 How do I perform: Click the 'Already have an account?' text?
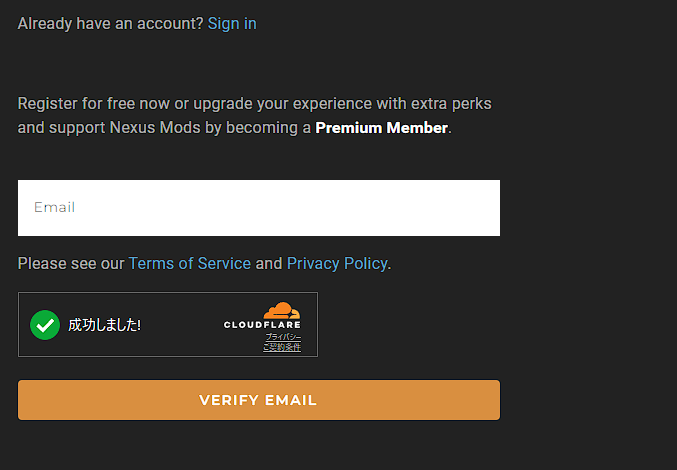coord(110,23)
